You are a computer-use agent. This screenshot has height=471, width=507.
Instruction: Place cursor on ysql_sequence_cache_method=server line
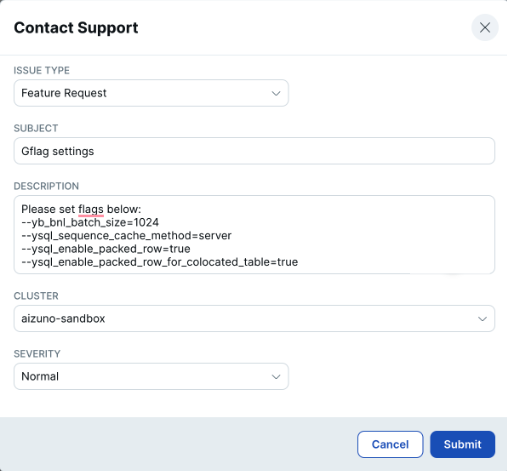coord(126,236)
